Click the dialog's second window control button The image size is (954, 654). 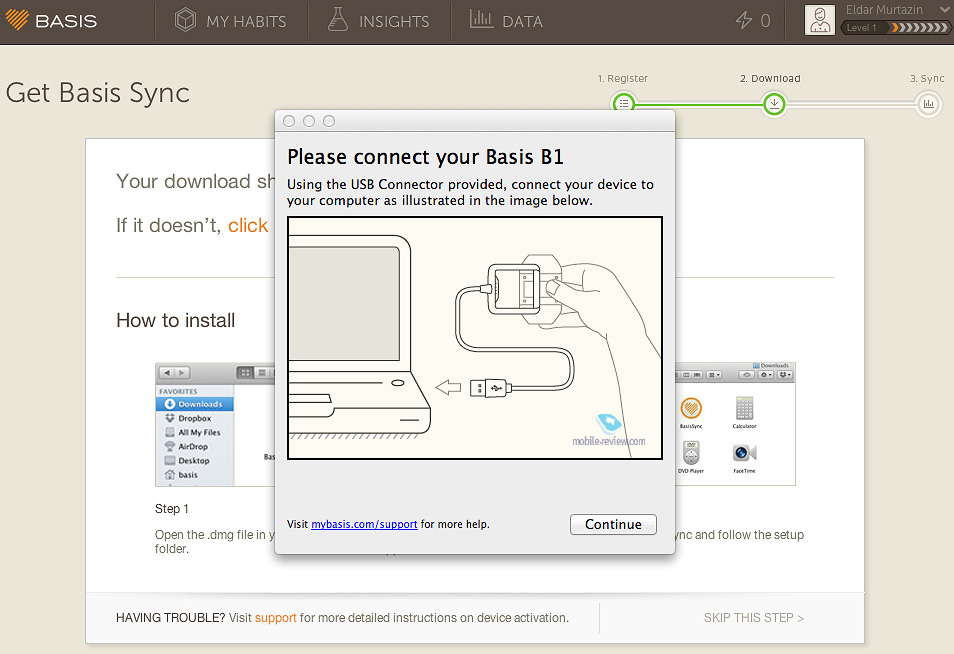tap(309, 121)
